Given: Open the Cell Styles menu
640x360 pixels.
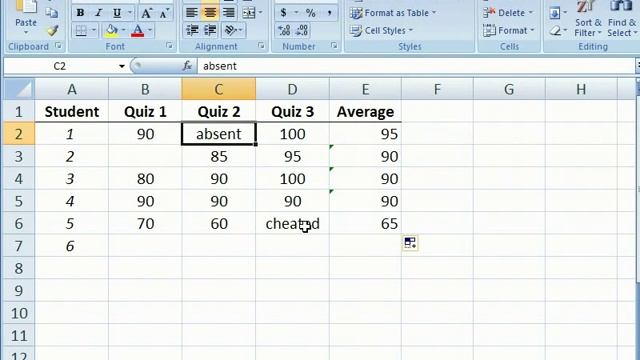Looking at the screenshot, I should click(381, 31).
